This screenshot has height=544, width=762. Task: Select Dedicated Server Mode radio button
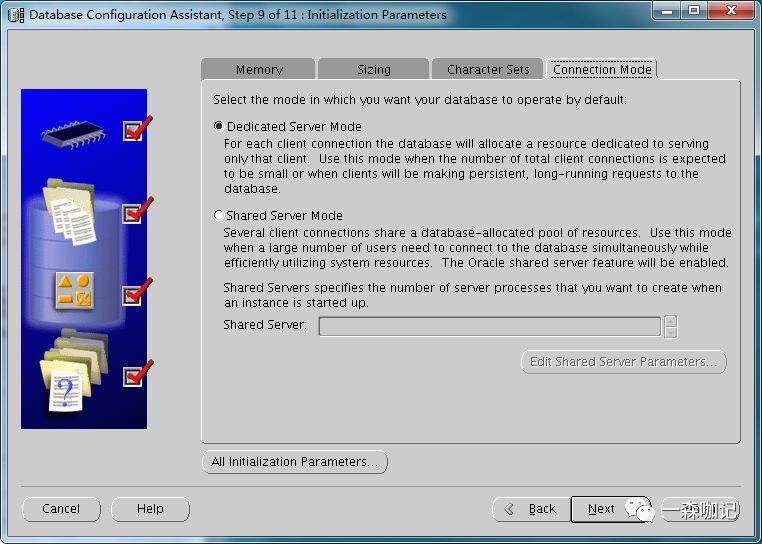point(219,126)
